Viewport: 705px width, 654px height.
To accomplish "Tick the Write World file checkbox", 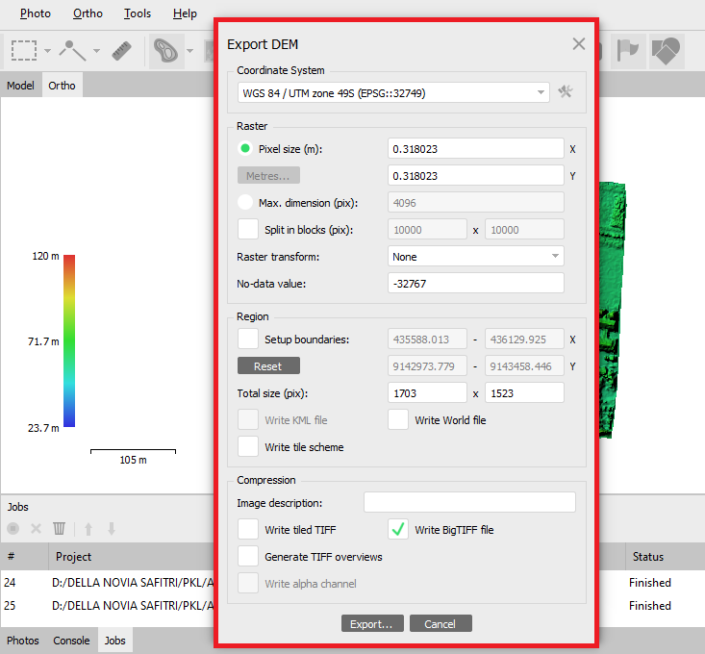I will [398, 420].
